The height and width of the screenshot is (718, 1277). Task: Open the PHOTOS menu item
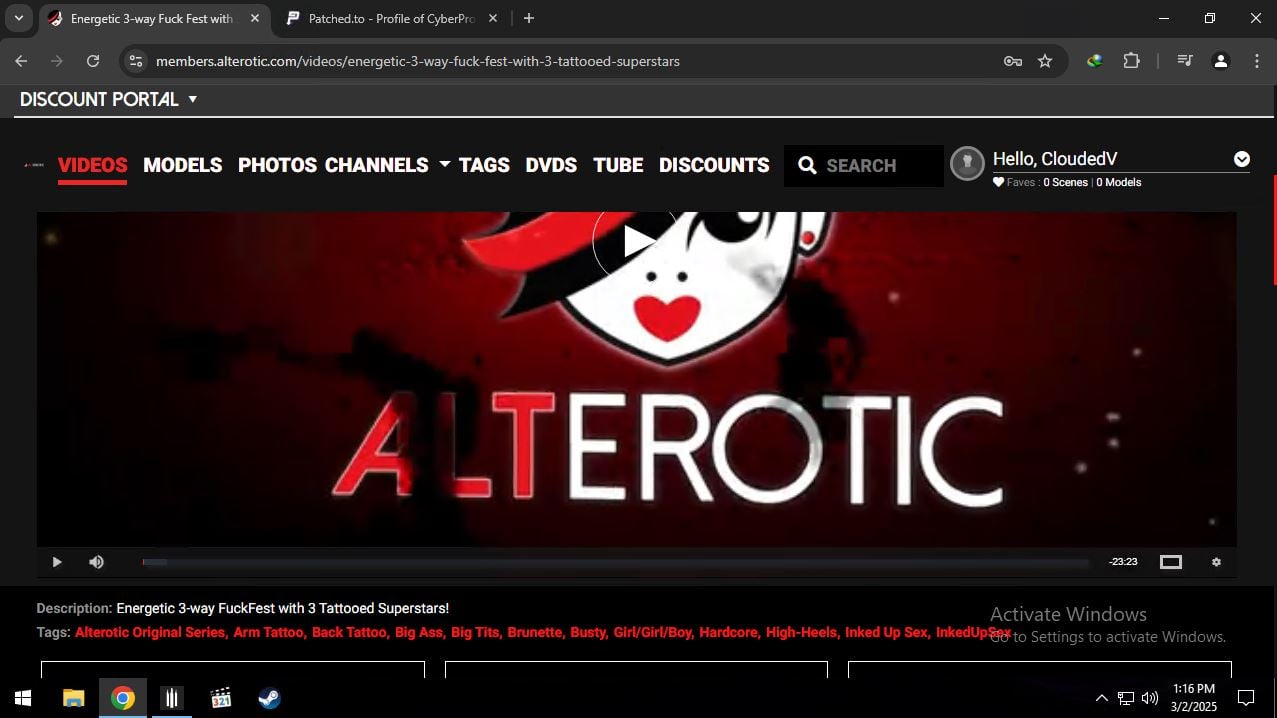coord(277,165)
